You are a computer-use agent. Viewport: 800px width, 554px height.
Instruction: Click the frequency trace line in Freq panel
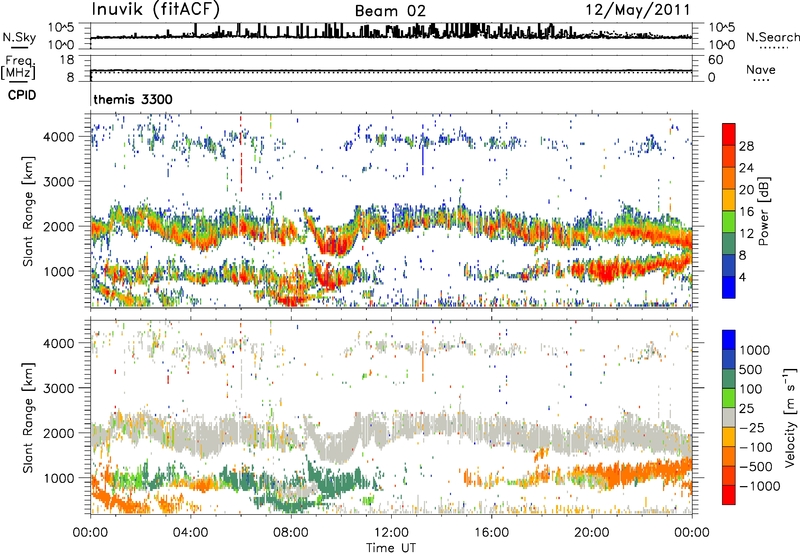point(391,70)
